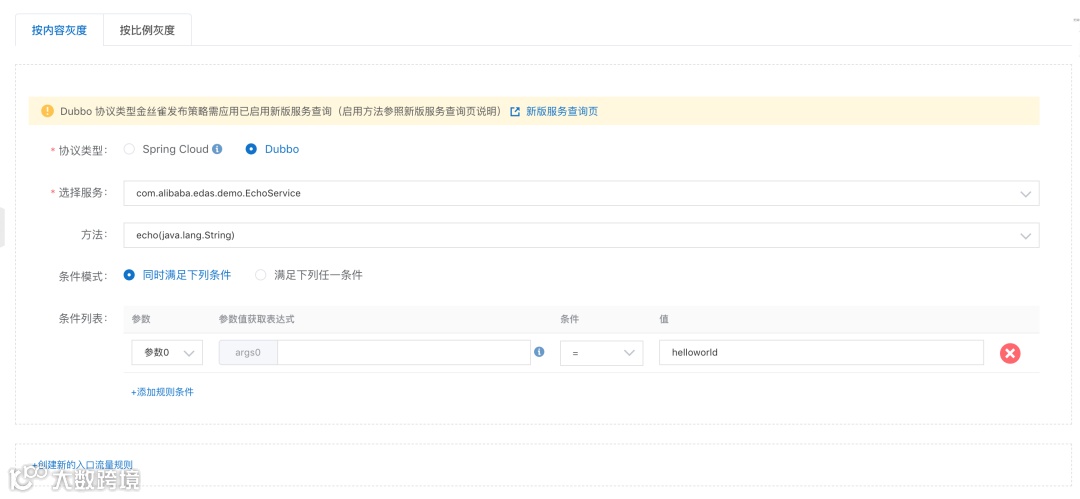This screenshot has height=499, width=1080.
Task: Select 同时满足下列条件 radio option
Action: point(129,275)
